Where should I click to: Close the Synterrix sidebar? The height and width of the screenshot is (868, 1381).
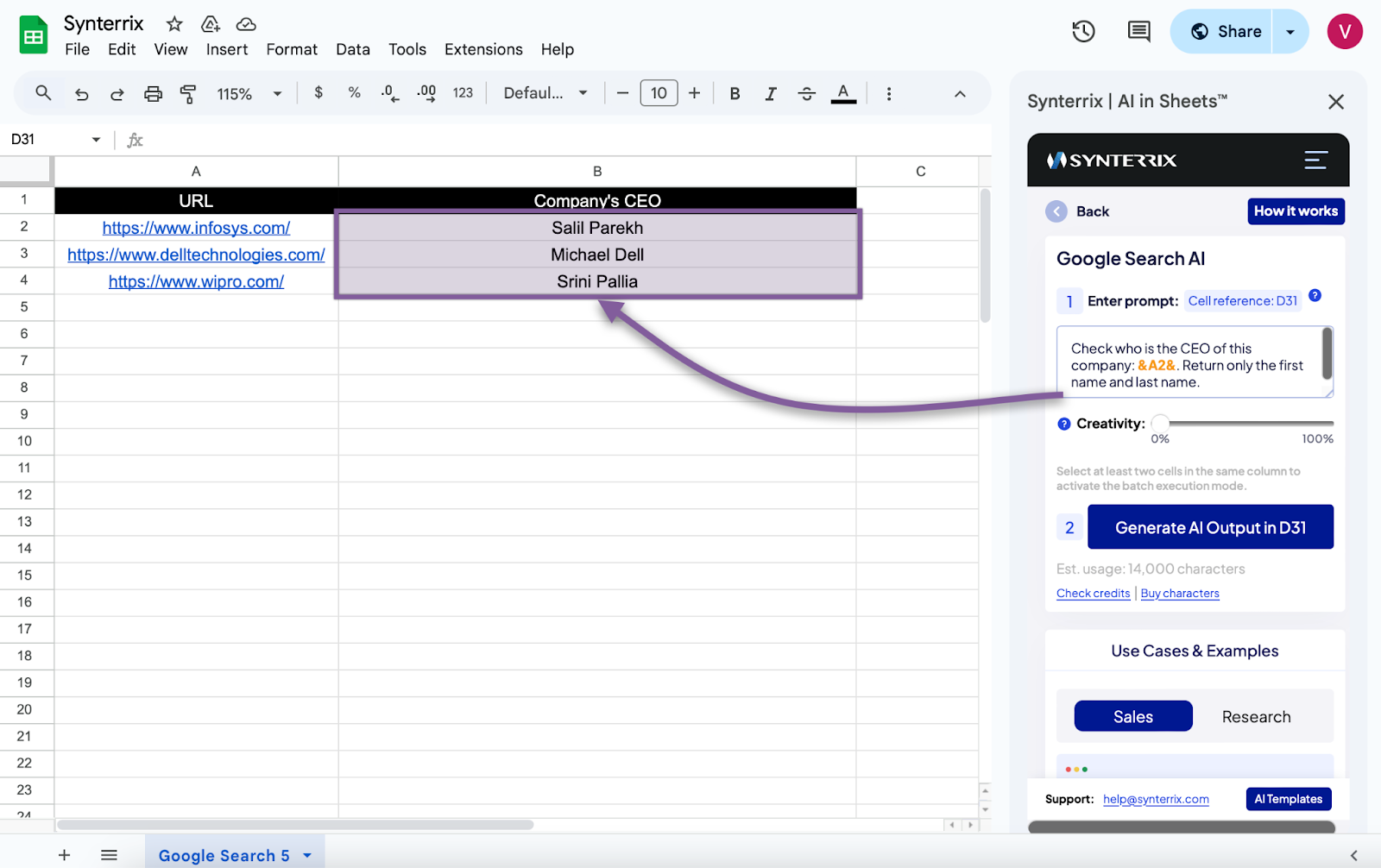(1336, 102)
